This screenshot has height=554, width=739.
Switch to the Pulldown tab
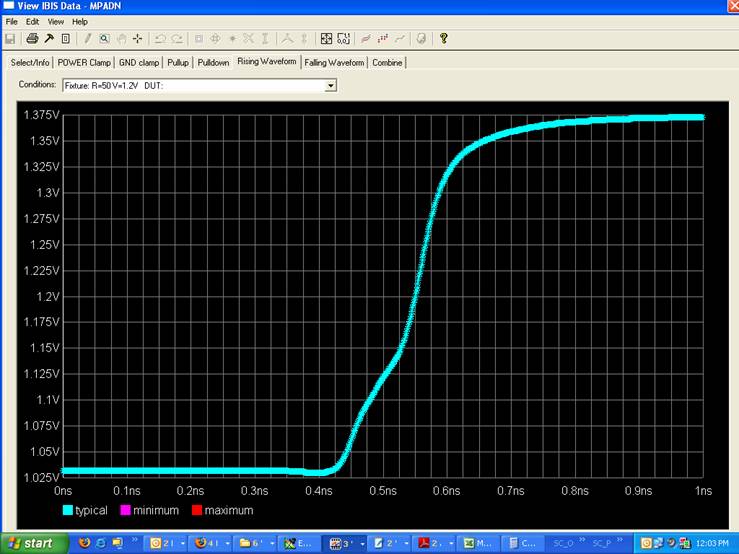point(213,62)
